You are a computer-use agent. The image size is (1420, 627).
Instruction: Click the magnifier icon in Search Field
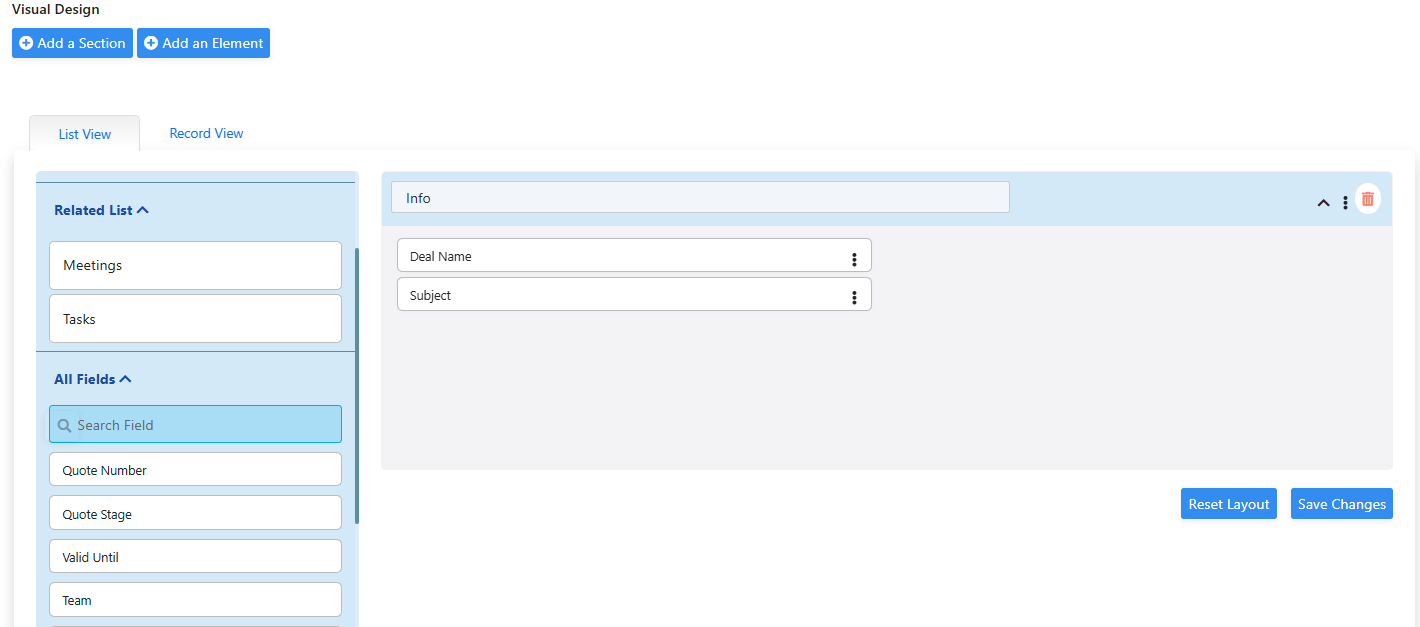pos(65,425)
